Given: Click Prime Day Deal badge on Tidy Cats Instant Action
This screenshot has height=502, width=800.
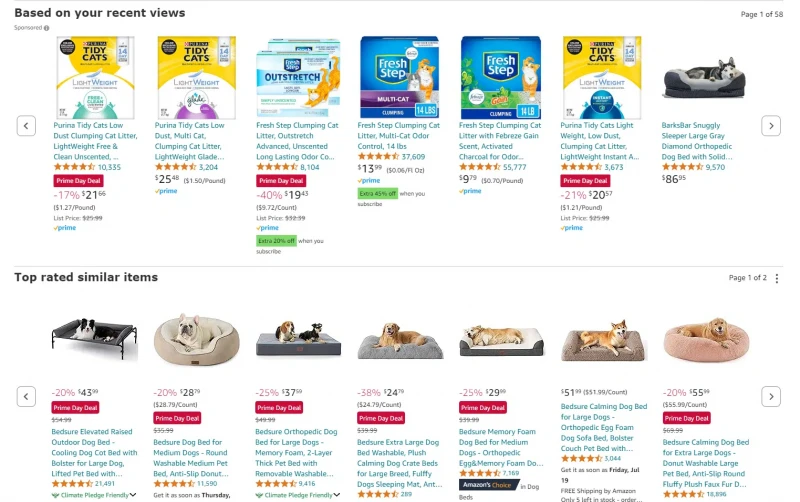Looking at the screenshot, I should pos(585,181).
